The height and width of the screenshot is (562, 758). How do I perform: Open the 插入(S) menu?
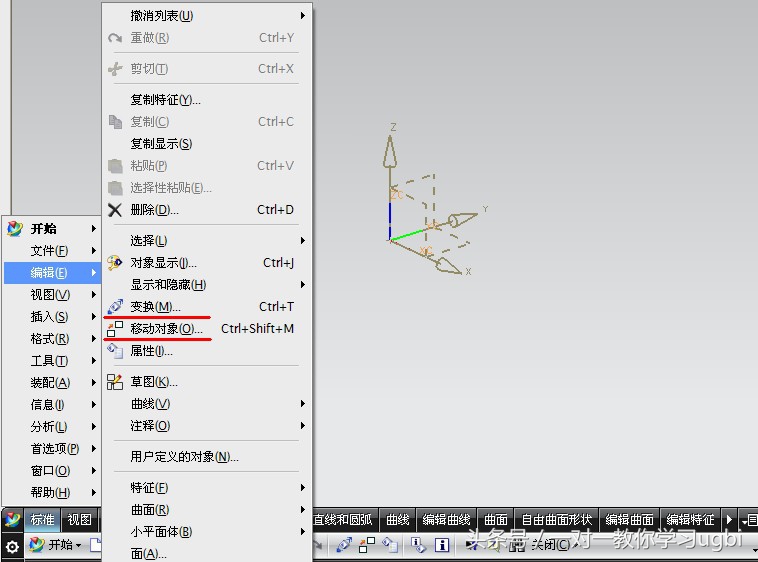[x=52, y=317]
